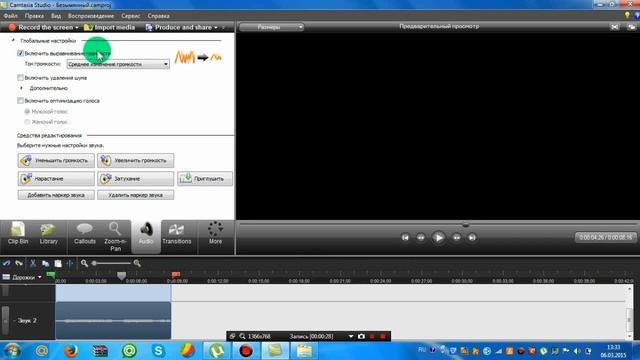Enable Включить оптимизацию голоса checkbox
This screenshot has width=640, height=360.
coord(20,100)
